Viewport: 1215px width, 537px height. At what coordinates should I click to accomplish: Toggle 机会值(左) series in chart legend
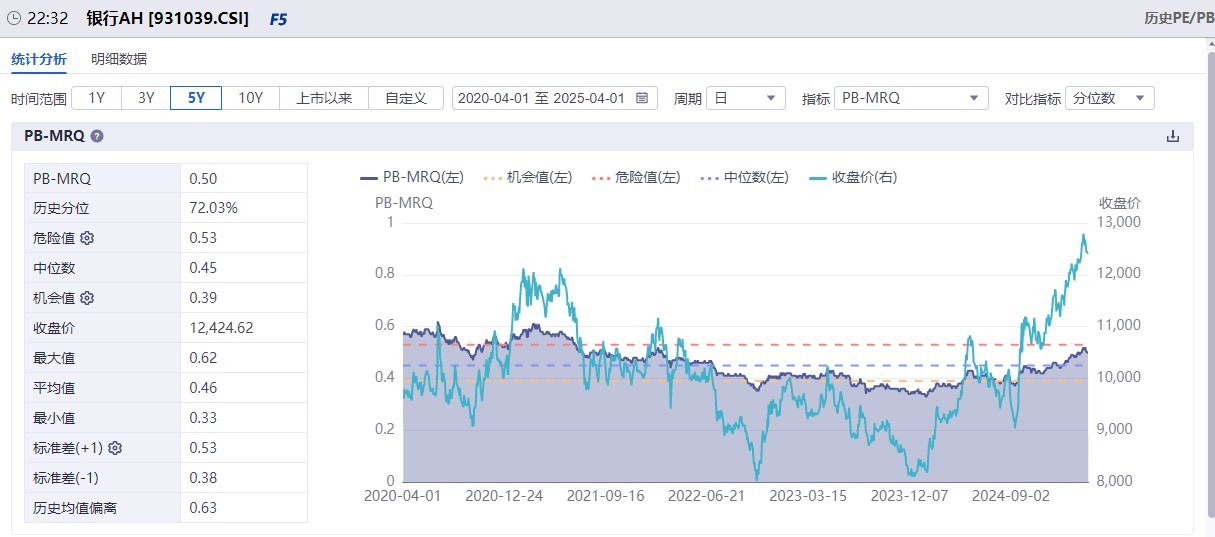(x=527, y=177)
